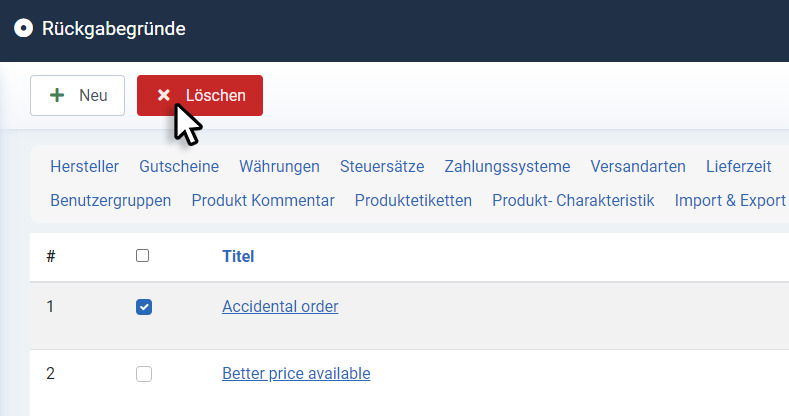
Task: Sort the table by Titel column
Action: [238, 256]
